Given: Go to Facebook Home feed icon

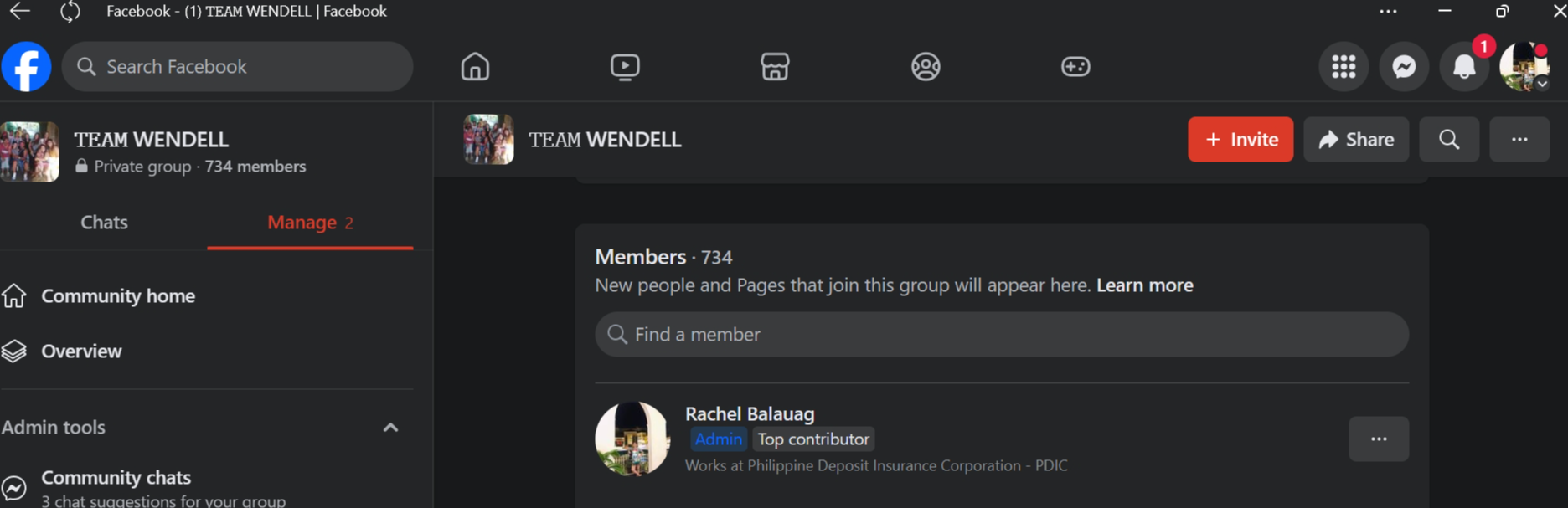Looking at the screenshot, I should pyautogui.click(x=475, y=67).
